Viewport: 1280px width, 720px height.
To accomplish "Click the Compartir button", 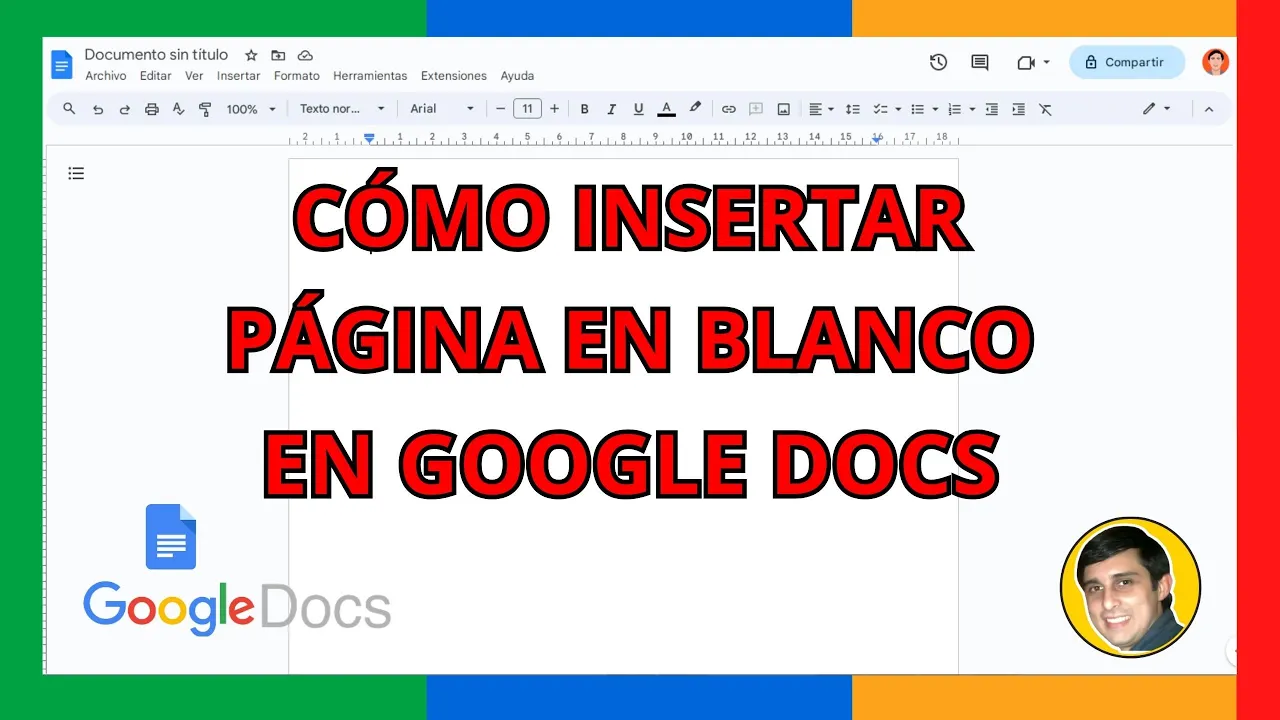I will (1127, 62).
